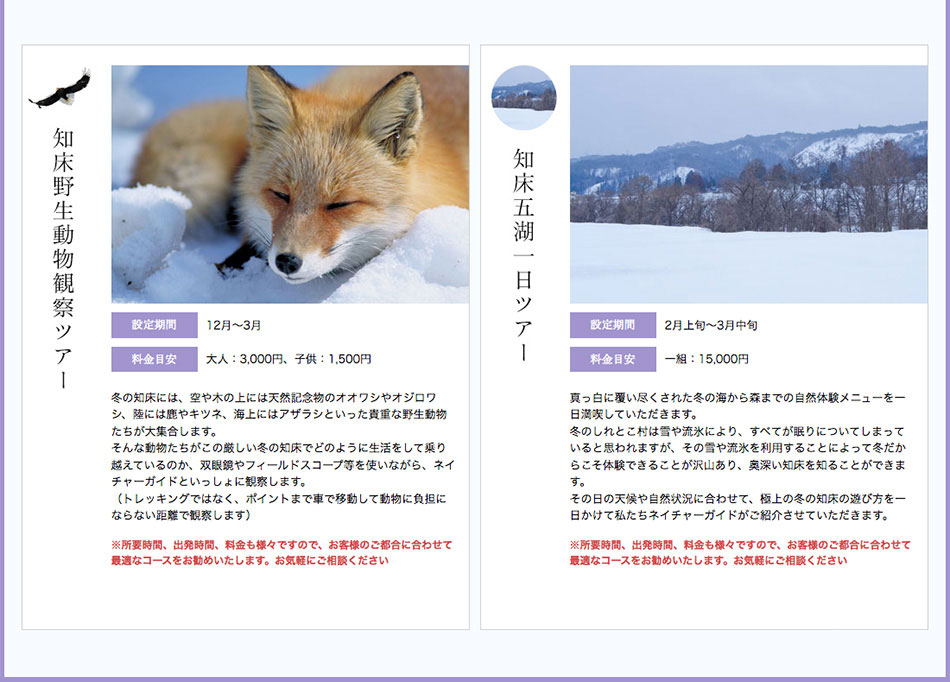Select the 一組：15,000円 price text
The height and width of the screenshot is (682, 950).
pos(706,359)
